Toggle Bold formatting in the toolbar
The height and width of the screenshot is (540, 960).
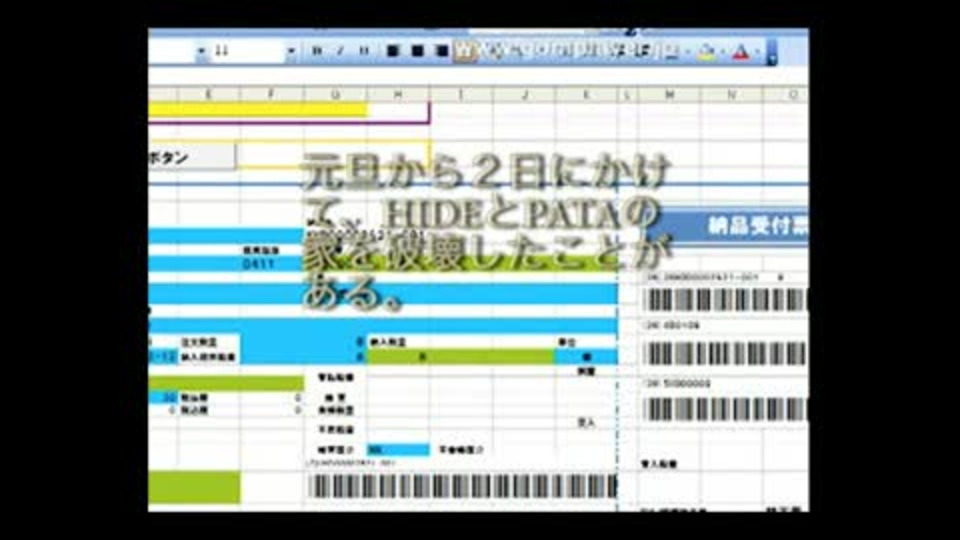pos(317,51)
